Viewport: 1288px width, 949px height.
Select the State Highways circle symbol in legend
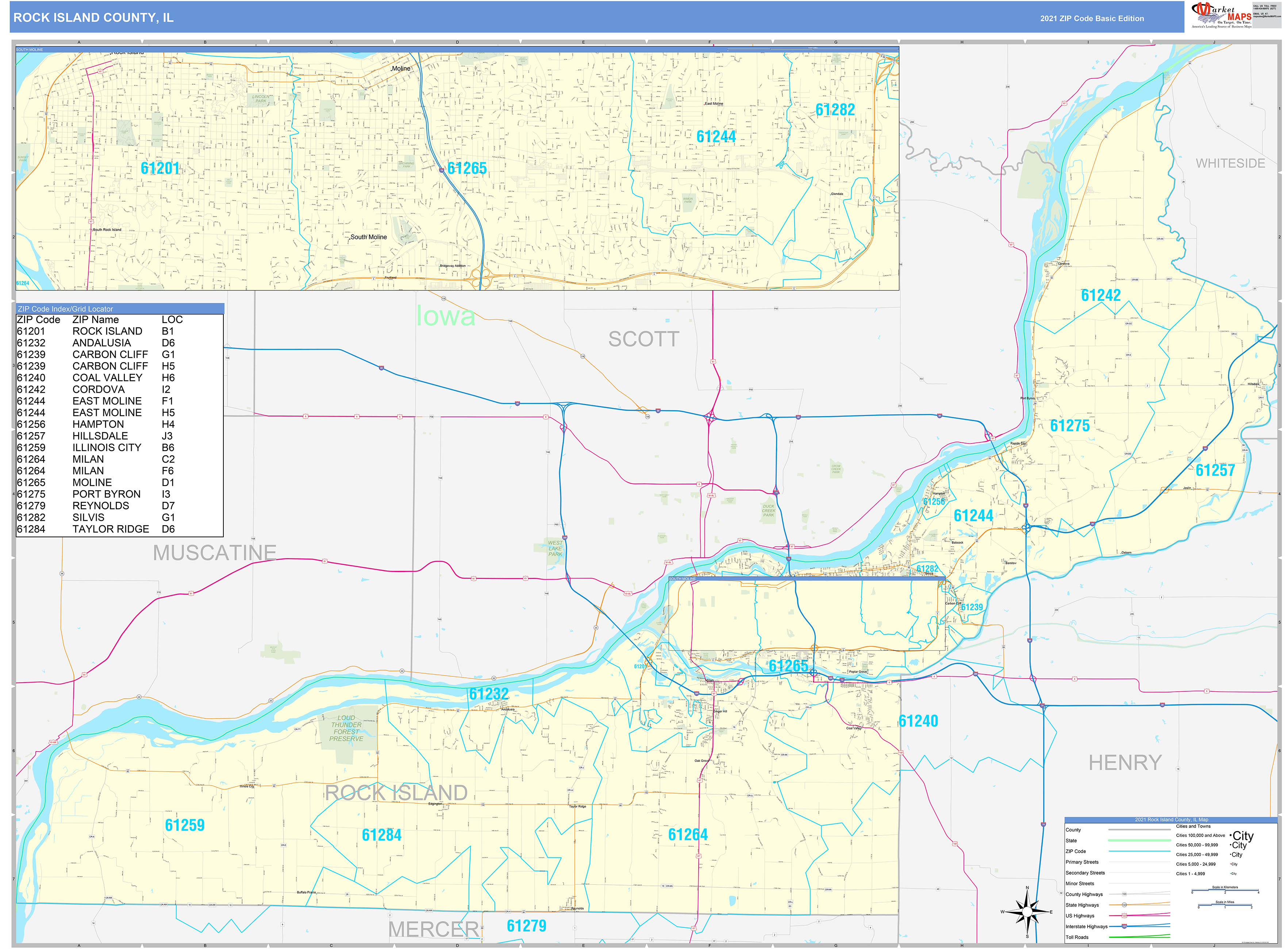(x=1124, y=905)
